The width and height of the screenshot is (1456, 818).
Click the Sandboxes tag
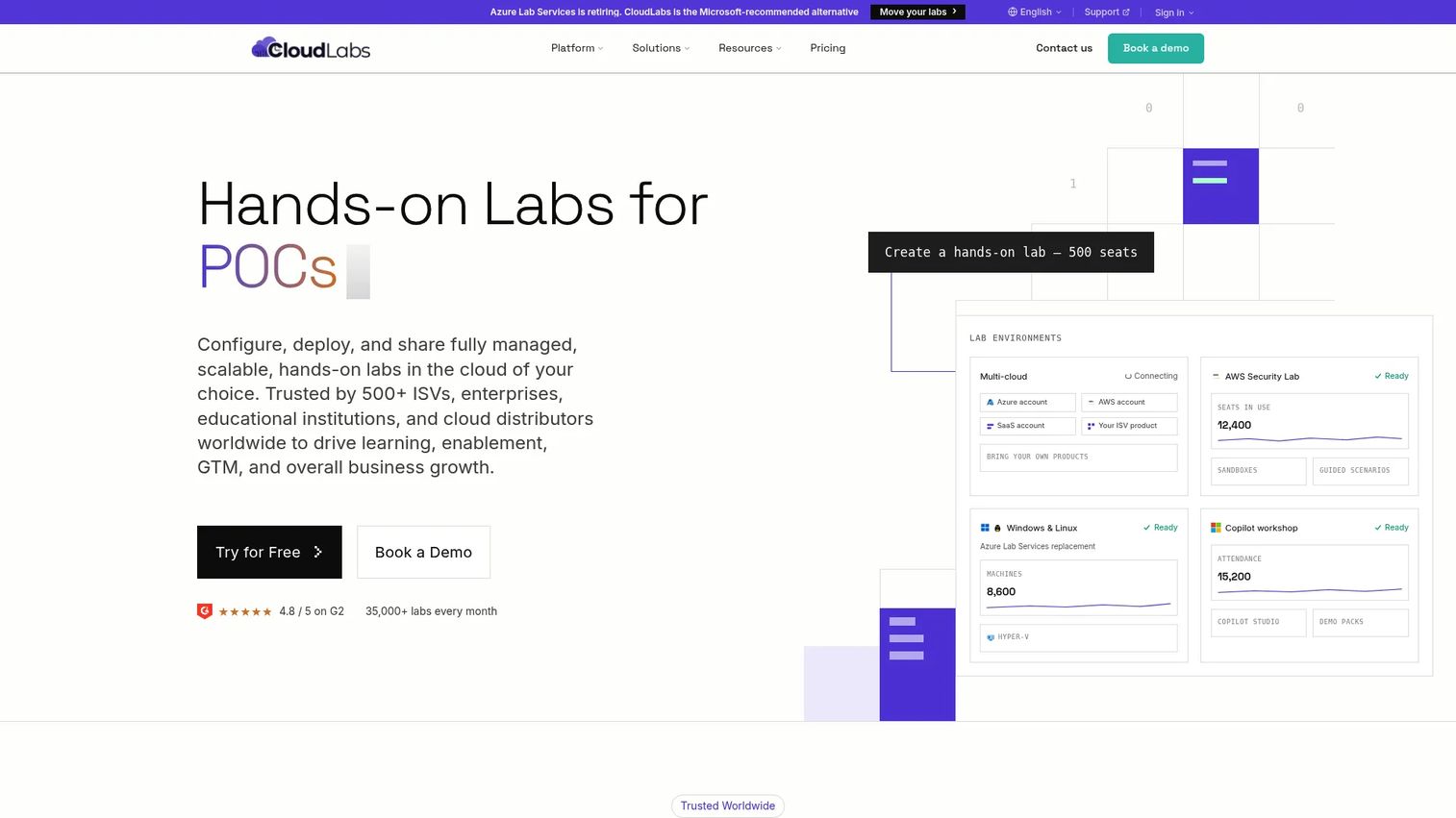point(1259,471)
